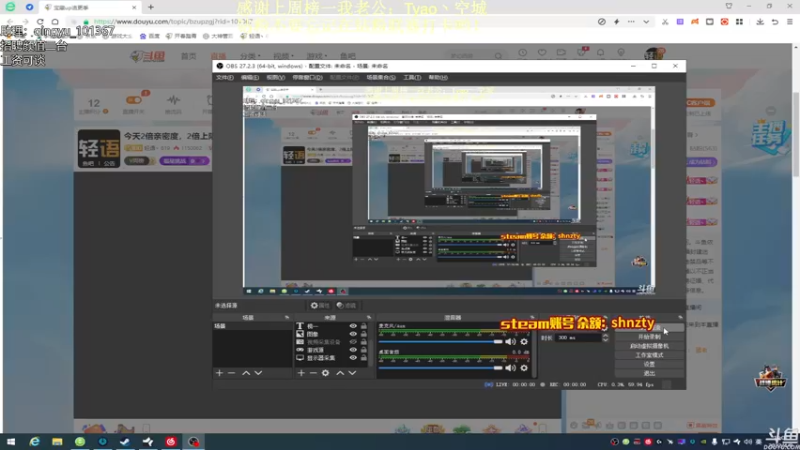Click the browser home icon
This screenshot has width=800, height=450.
pos(55,21)
